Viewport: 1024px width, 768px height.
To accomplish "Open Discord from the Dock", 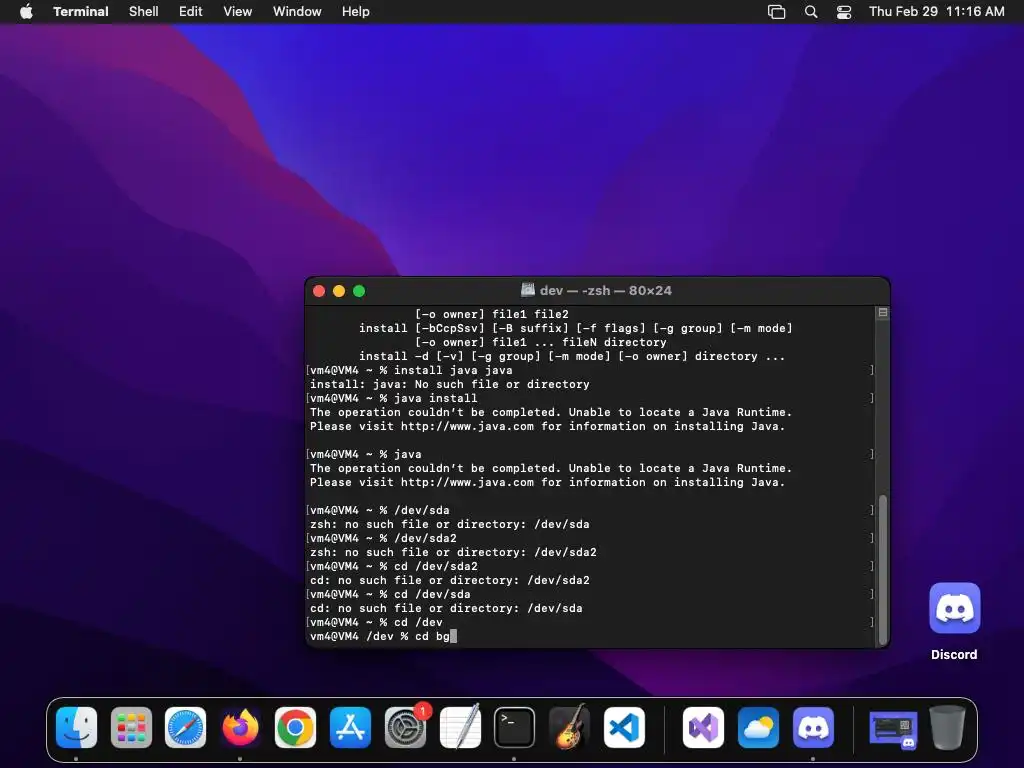I will click(813, 727).
